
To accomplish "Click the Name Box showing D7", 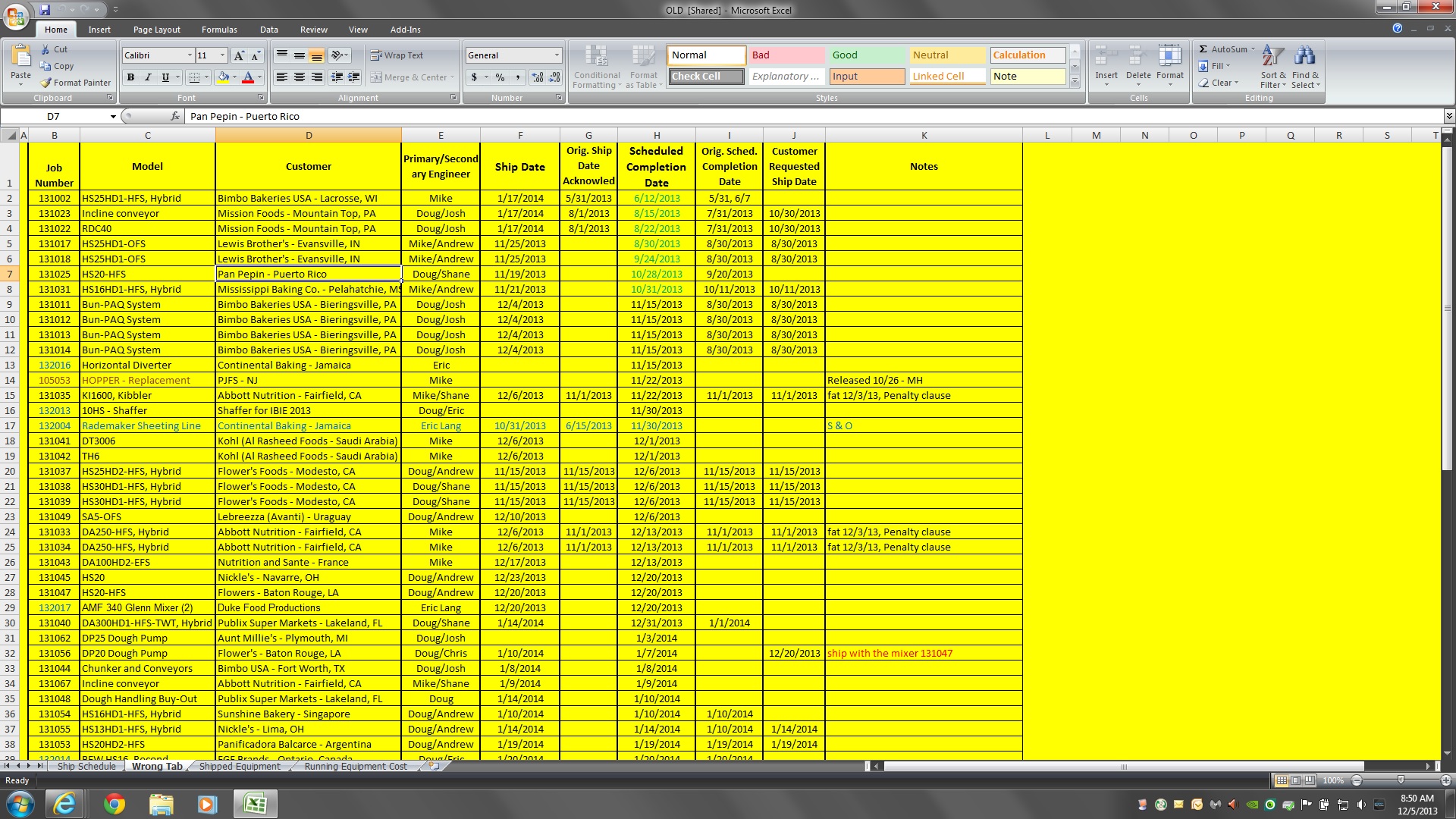I will (53, 116).
